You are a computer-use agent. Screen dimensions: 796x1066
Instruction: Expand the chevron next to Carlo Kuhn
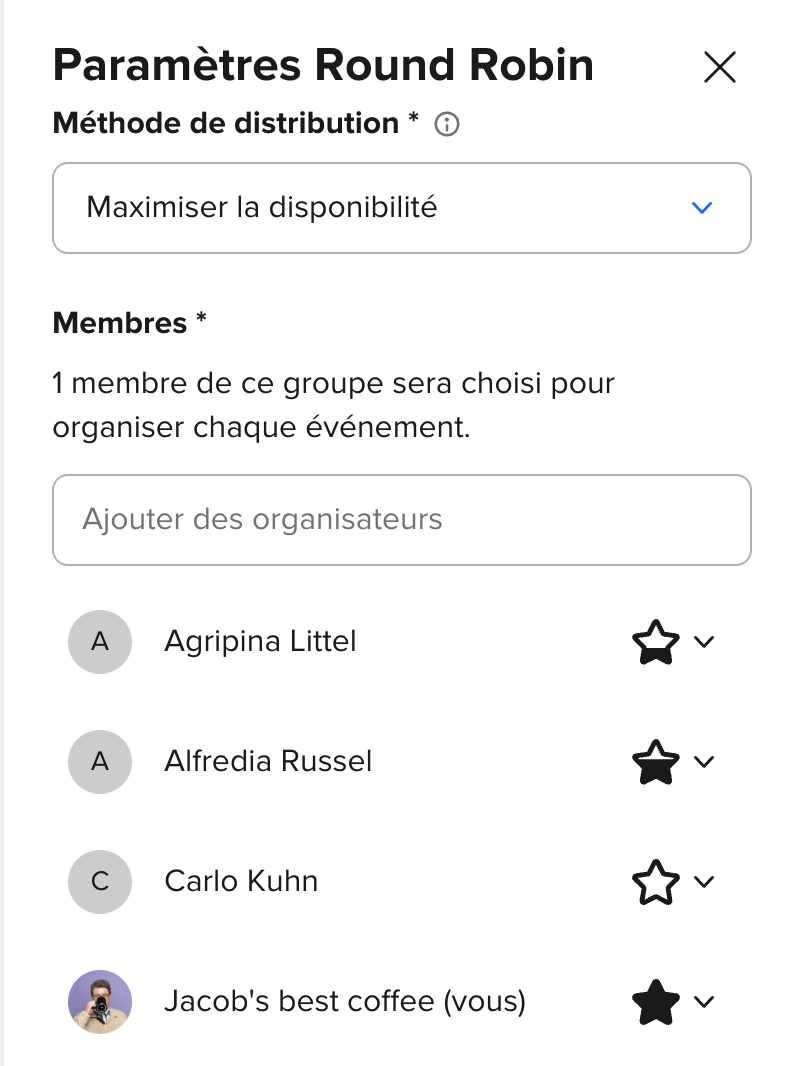coord(704,882)
